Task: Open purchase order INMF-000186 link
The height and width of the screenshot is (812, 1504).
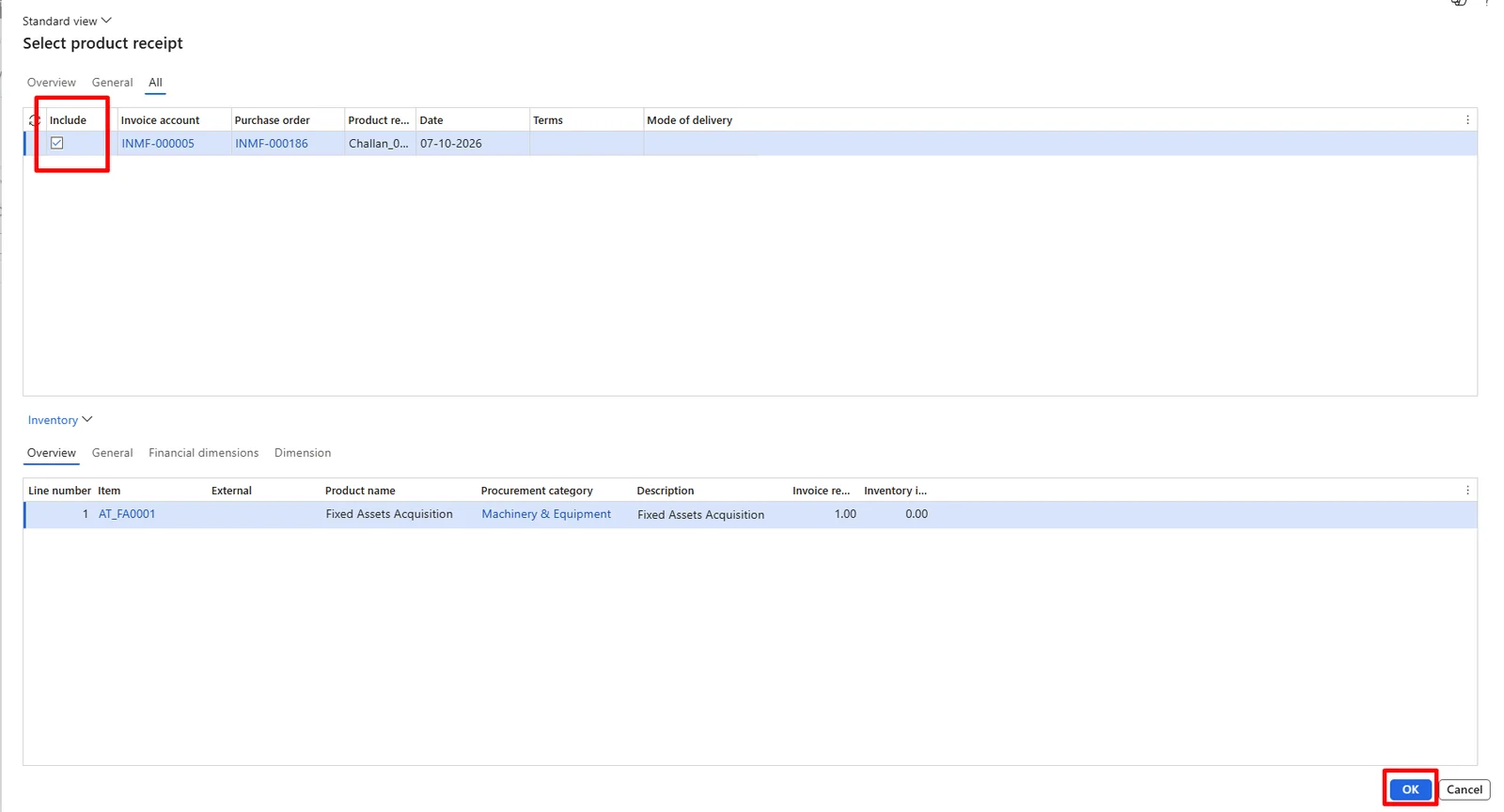Action: (272, 144)
